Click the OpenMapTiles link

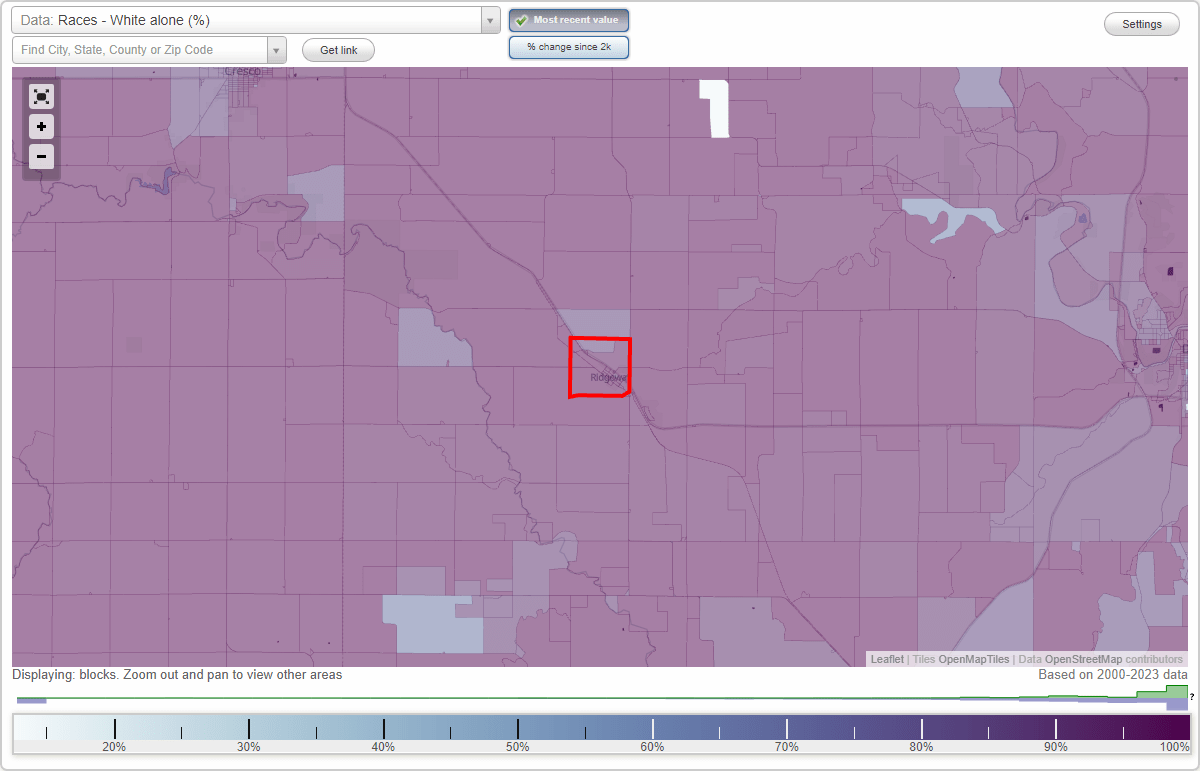click(x=974, y=659)
